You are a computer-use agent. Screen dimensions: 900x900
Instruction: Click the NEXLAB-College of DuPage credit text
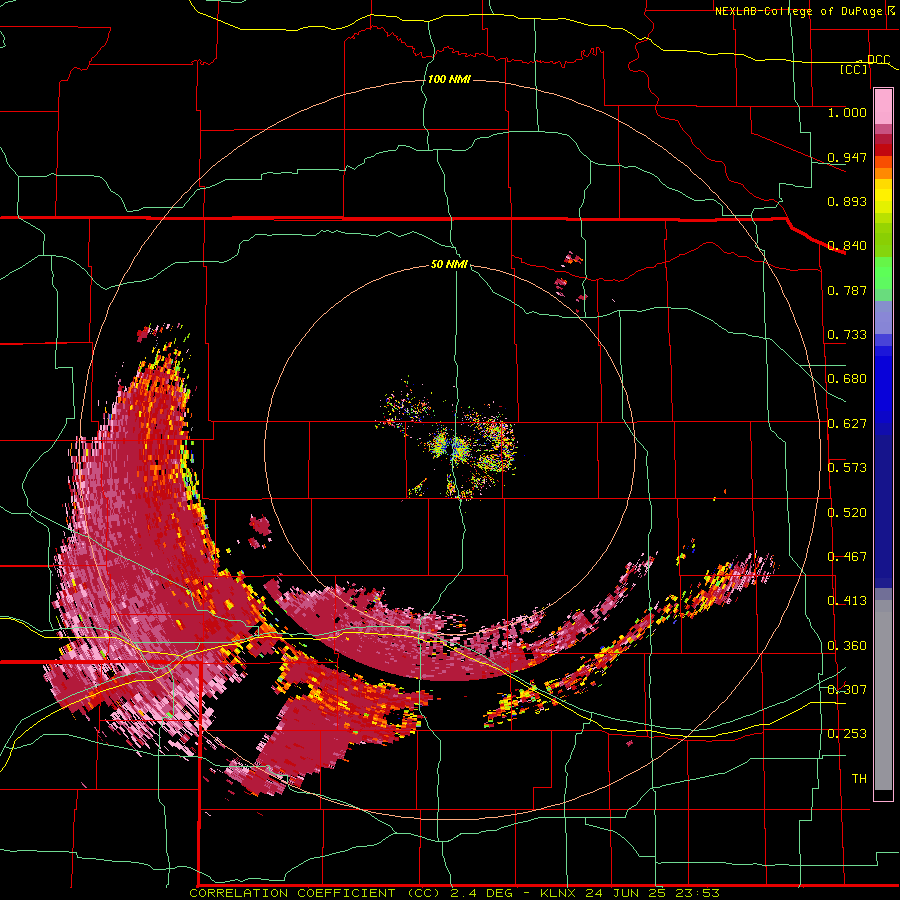(x=798, y=11)
